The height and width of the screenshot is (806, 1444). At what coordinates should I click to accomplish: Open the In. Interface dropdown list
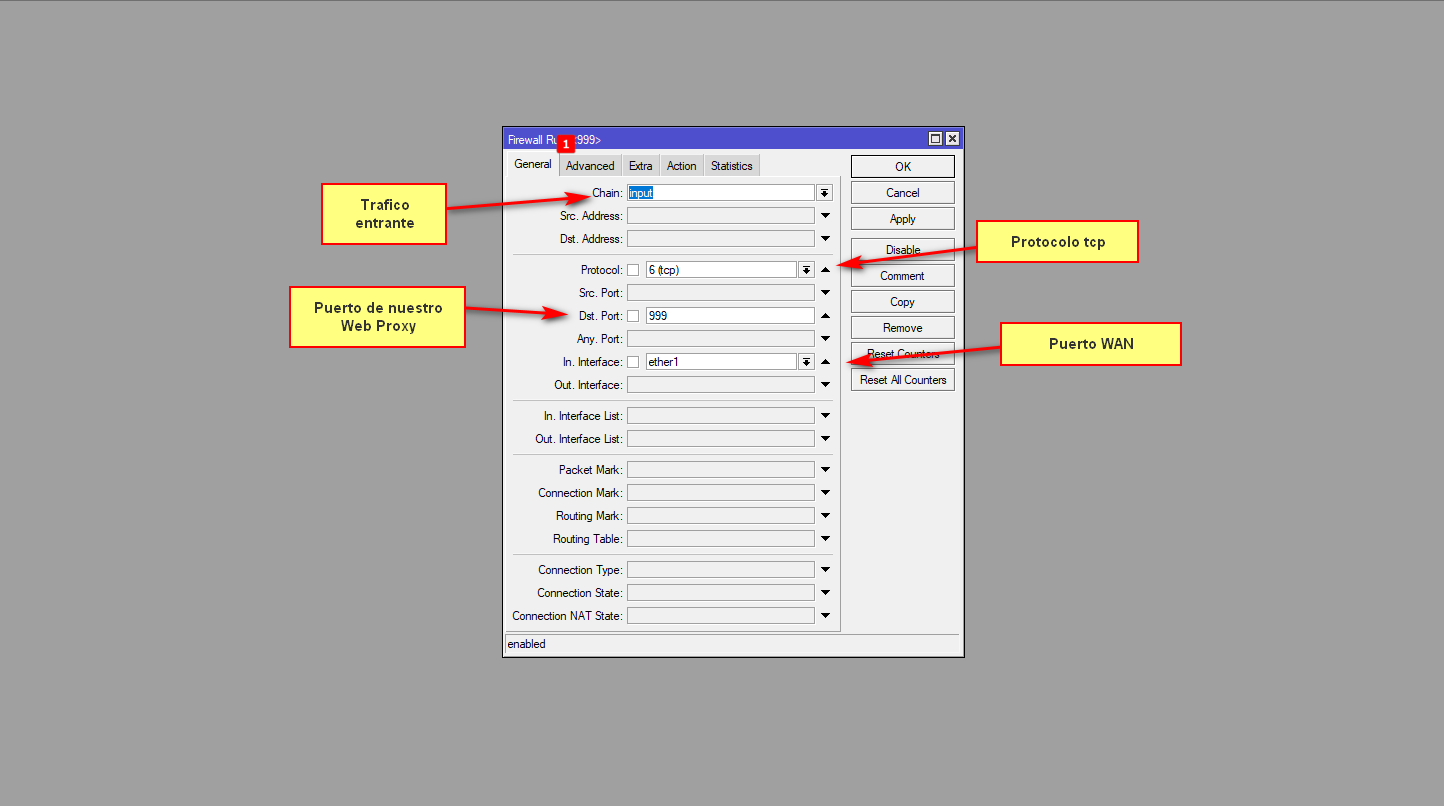[806, 362]
